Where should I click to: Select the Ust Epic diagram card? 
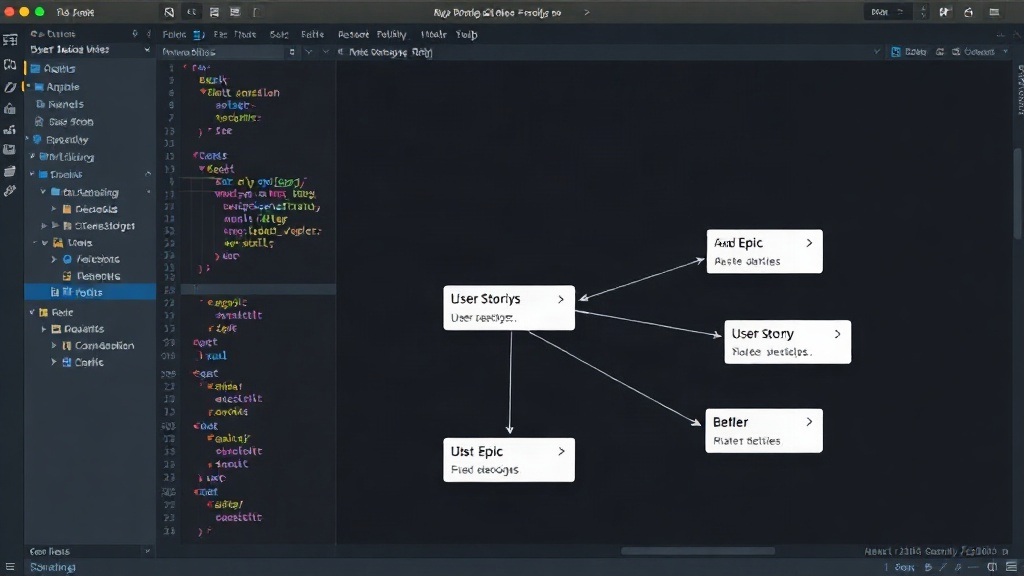[509, 460]
